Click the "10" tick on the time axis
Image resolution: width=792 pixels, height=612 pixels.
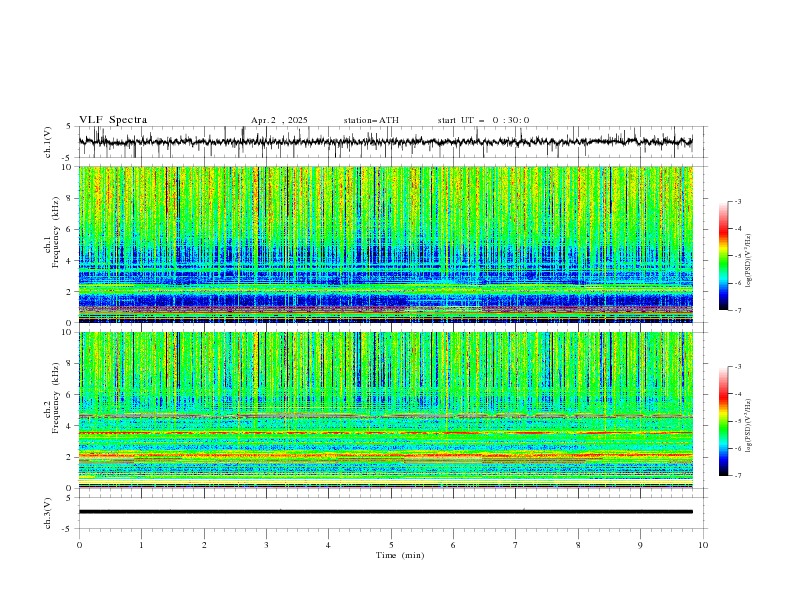703,545
